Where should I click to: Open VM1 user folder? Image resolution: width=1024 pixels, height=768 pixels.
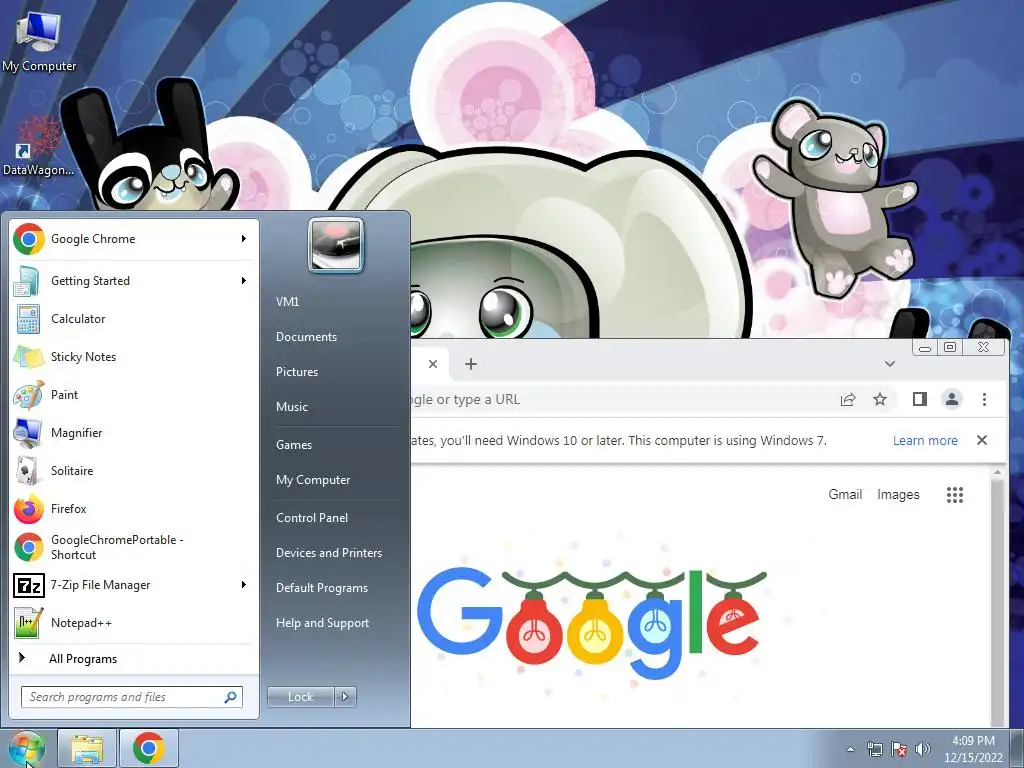tap(287, 302)
